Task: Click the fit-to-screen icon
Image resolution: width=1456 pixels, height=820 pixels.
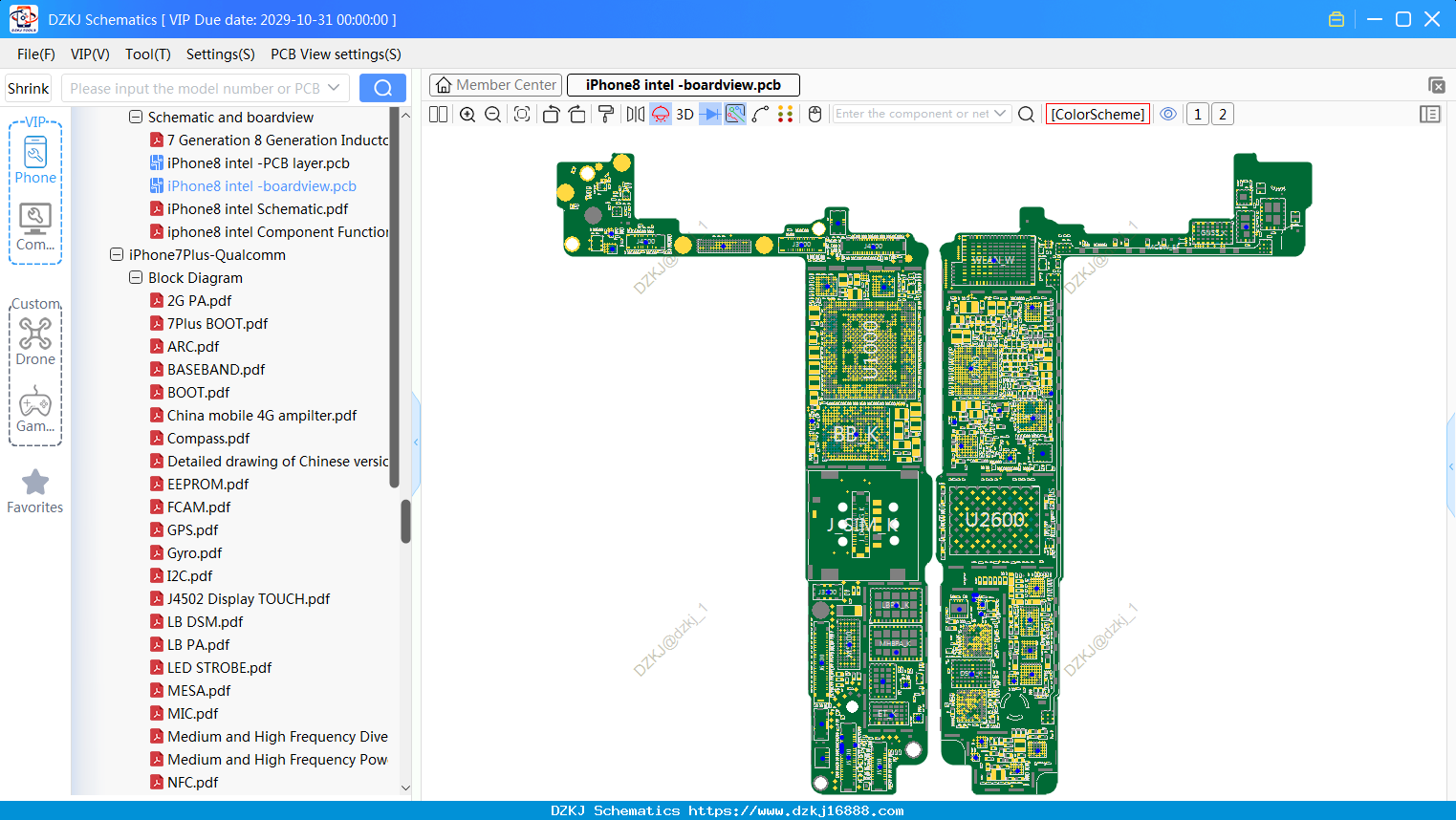Action: 522,115
